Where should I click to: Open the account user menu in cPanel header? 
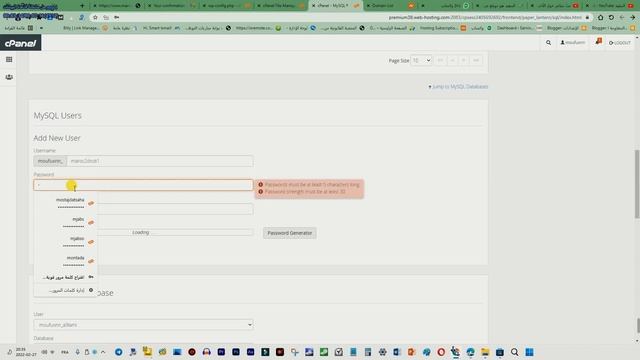pos(573,42)
